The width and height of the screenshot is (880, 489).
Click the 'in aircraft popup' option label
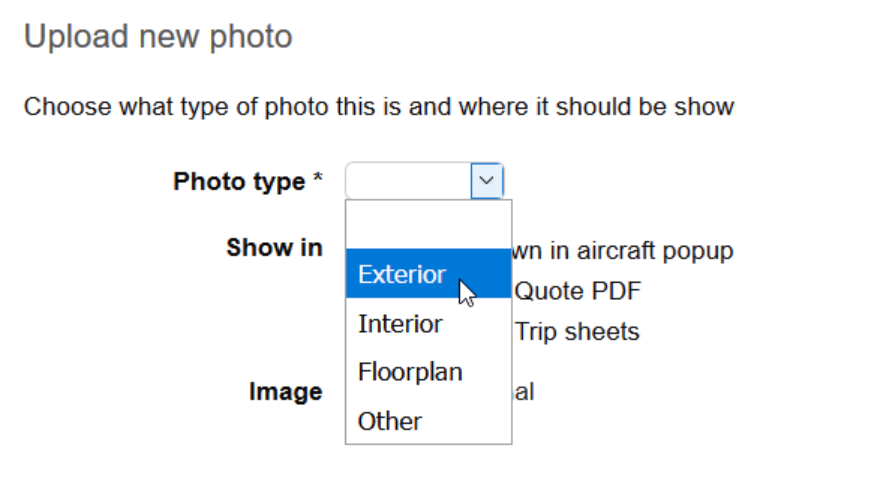click(623, 250)
